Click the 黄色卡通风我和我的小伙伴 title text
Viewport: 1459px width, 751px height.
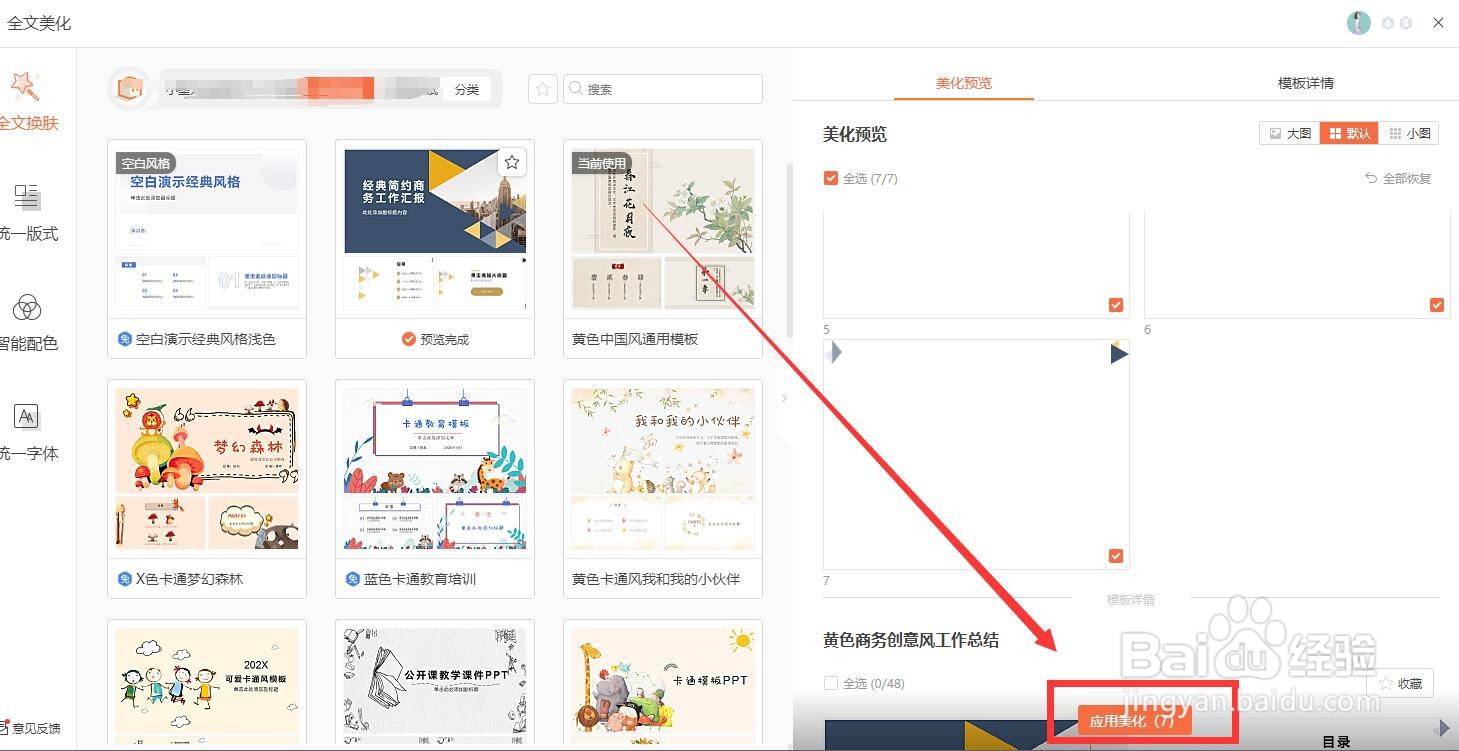coord(656,579)
